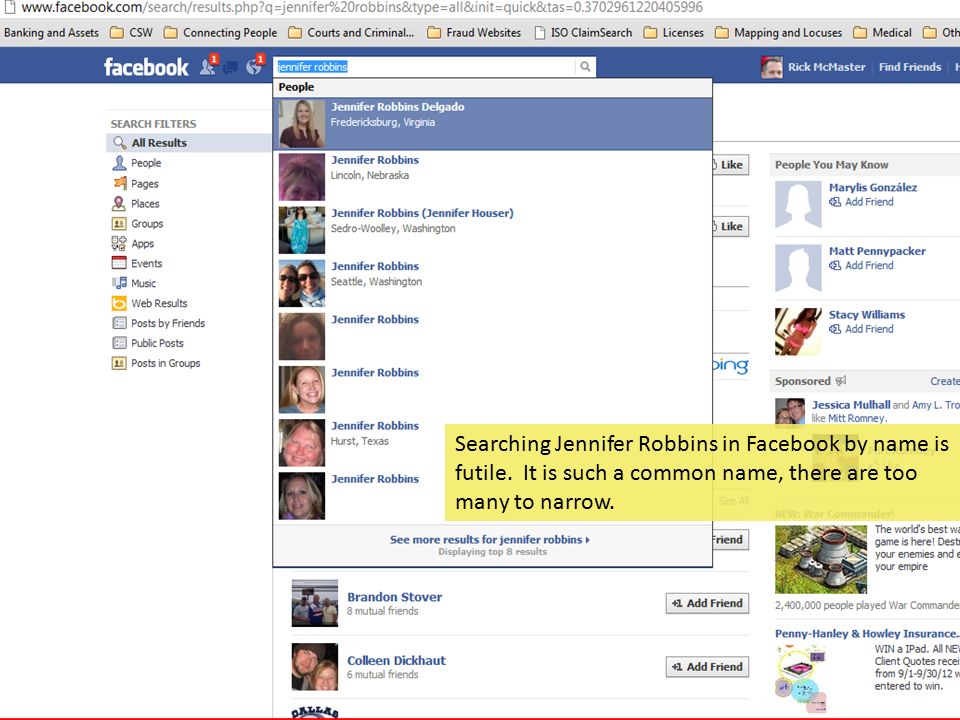Open Stacy Williams' profile
Viewport: 960px width, 720px height.
pyautogui.click(x=866, y=315)
